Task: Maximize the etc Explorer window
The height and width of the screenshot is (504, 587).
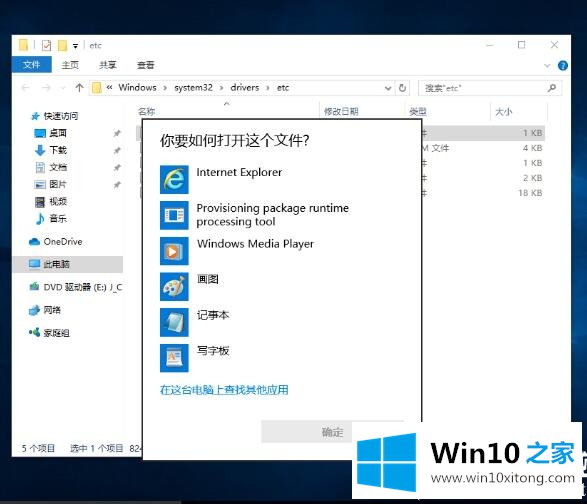Action: tap(521, 45)
